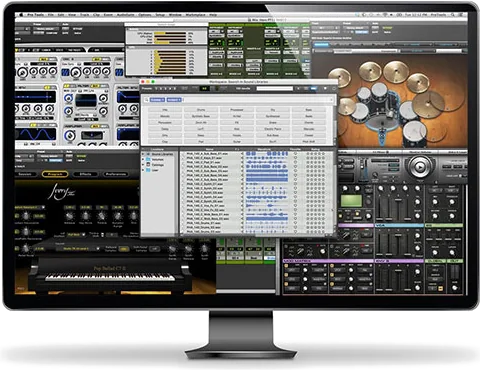Click speaker icon on PHA_140_E_Keys_01.wav row
480x370 pixels.
pyautogui.click(x=242, y=158)
